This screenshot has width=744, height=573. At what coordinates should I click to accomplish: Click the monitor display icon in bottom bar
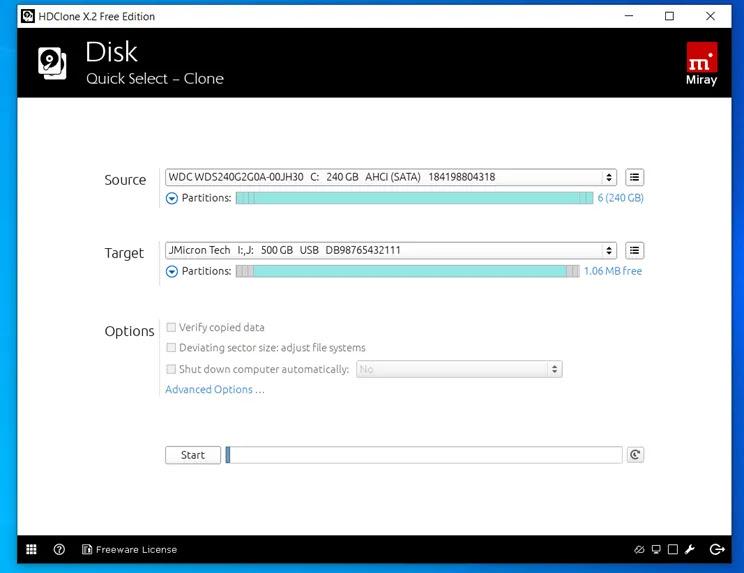tap(656, 549)
